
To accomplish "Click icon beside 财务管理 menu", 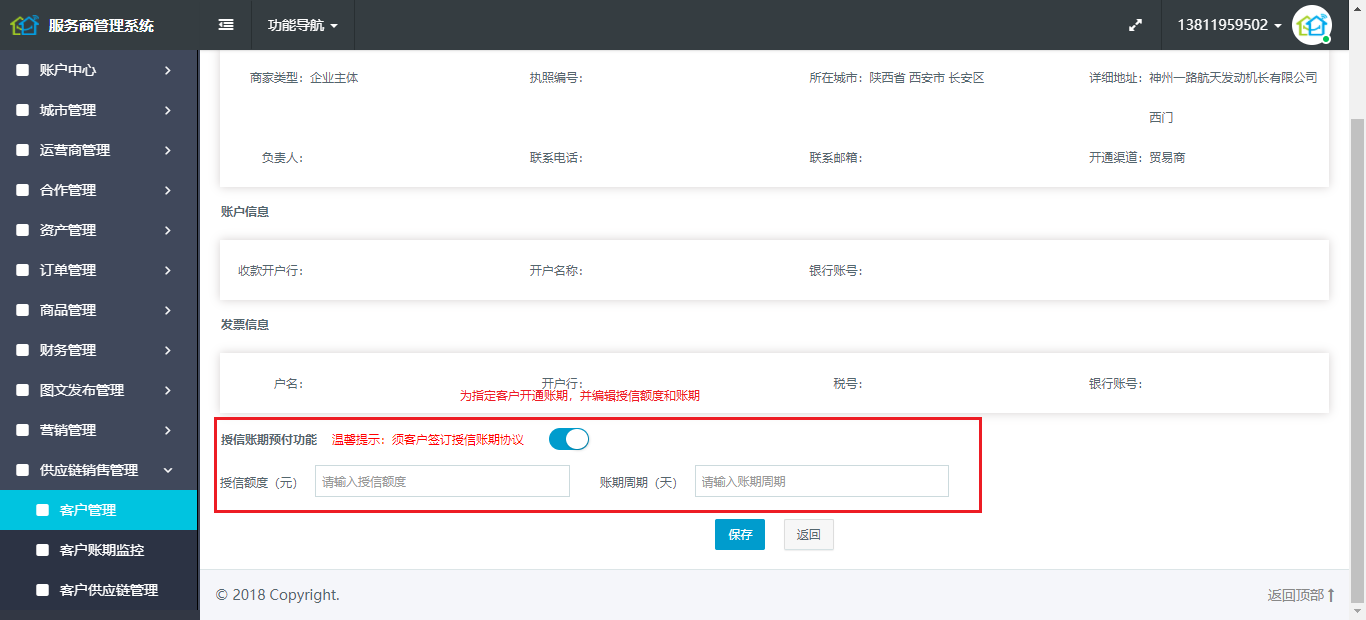I will (22, 350).
